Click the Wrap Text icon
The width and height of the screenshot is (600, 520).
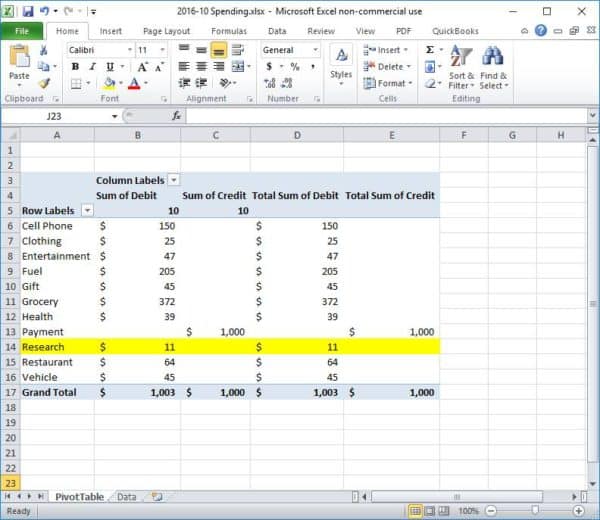(238, 50)
